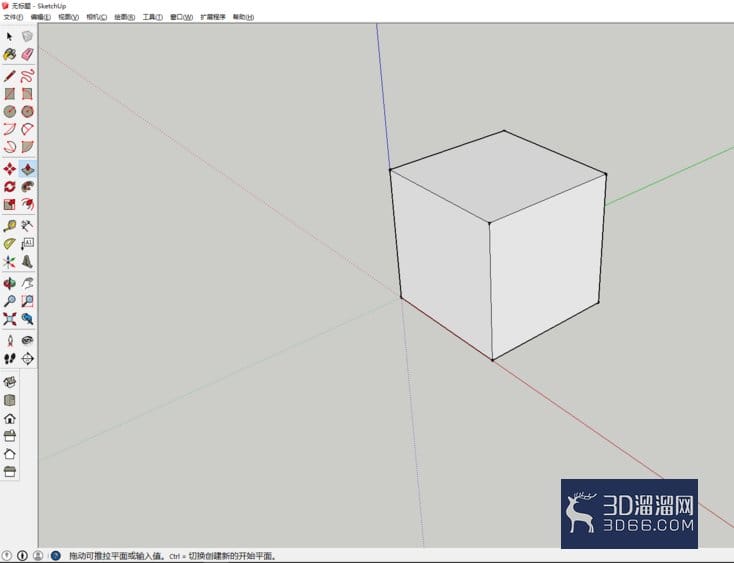The image size is (734, 563).
Task: Select the Scale tool
Action: (9, 205)
